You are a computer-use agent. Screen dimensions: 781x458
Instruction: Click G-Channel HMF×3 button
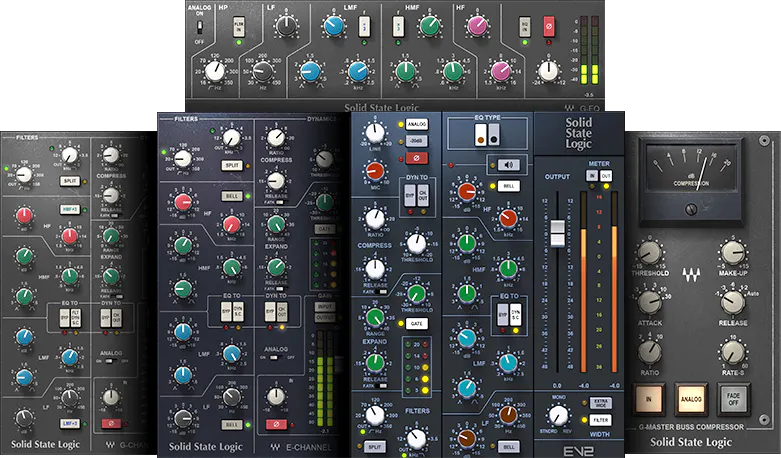(x=70, y=210)
